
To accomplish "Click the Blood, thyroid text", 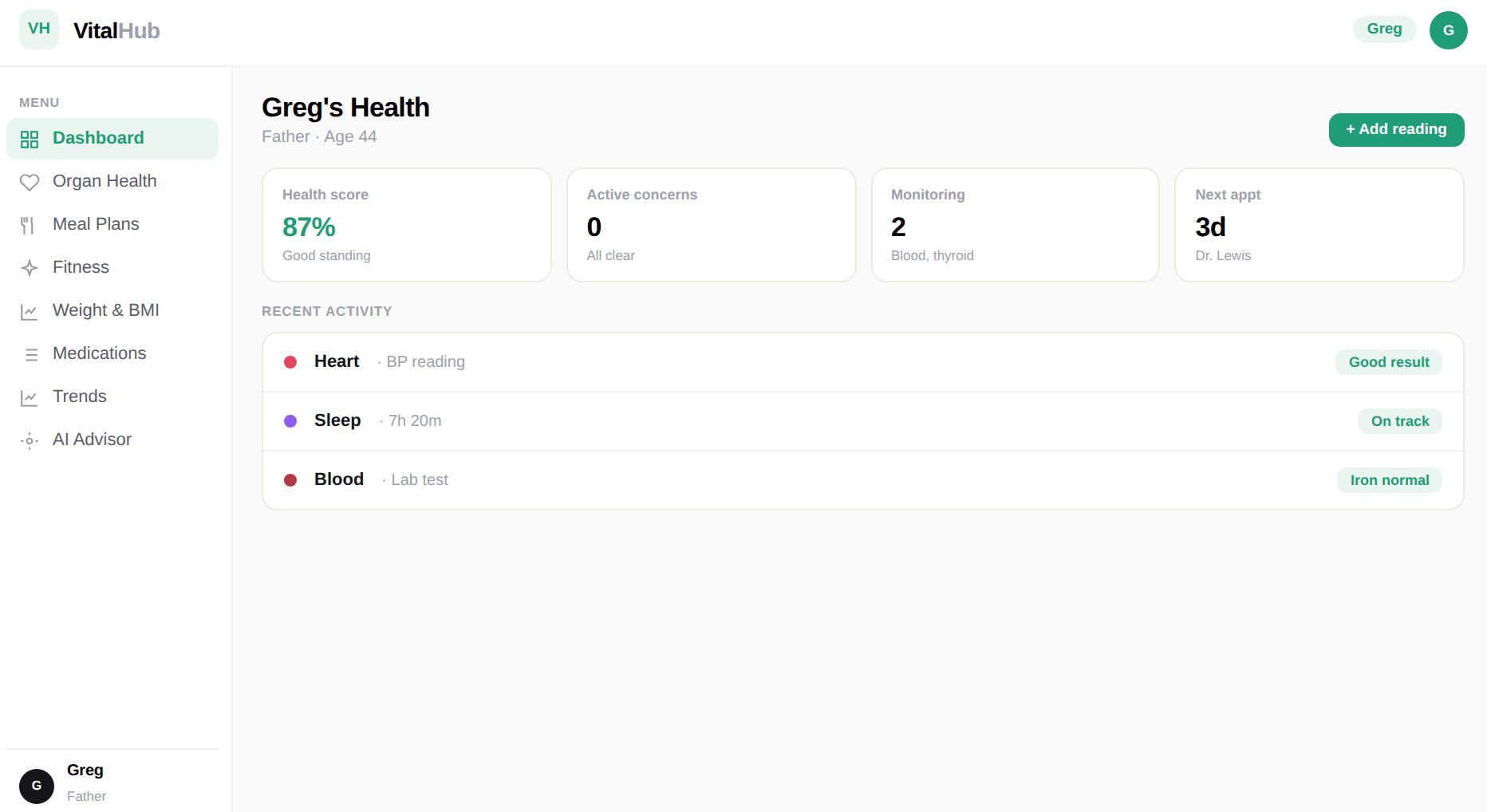I will pyautogui.click(x=932, y=255).
